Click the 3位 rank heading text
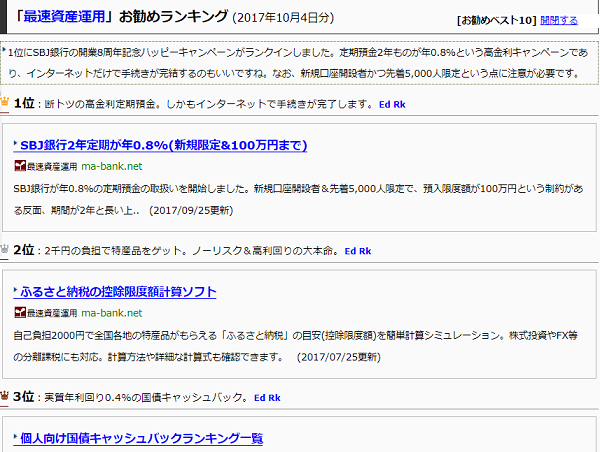 24,397
